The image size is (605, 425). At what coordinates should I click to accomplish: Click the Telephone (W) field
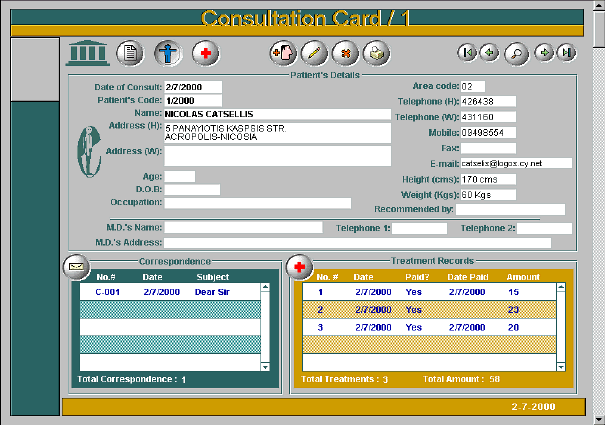click(488, 117)
